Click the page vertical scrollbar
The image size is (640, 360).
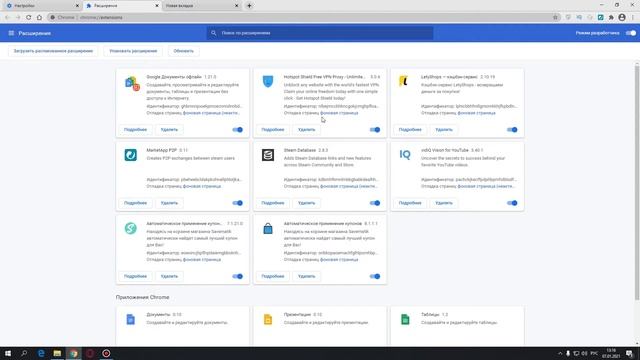click(637, 182)
